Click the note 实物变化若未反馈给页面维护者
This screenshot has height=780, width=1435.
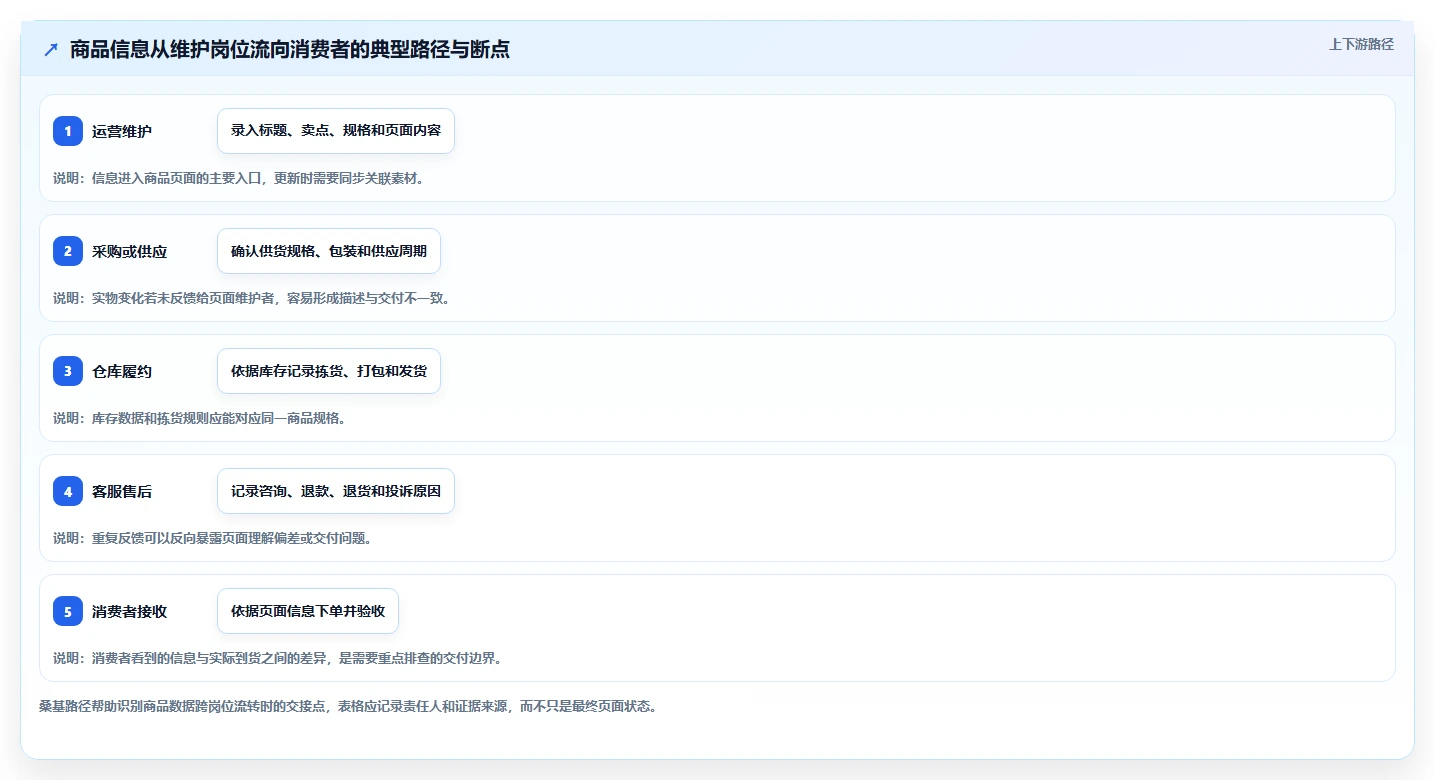click(252, 298)
